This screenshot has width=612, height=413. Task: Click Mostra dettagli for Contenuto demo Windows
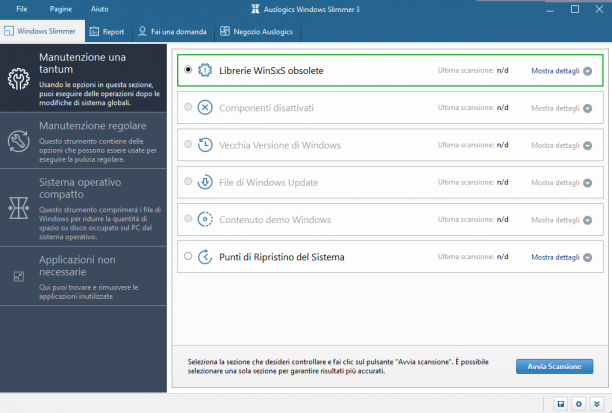[x=555, y=220]
